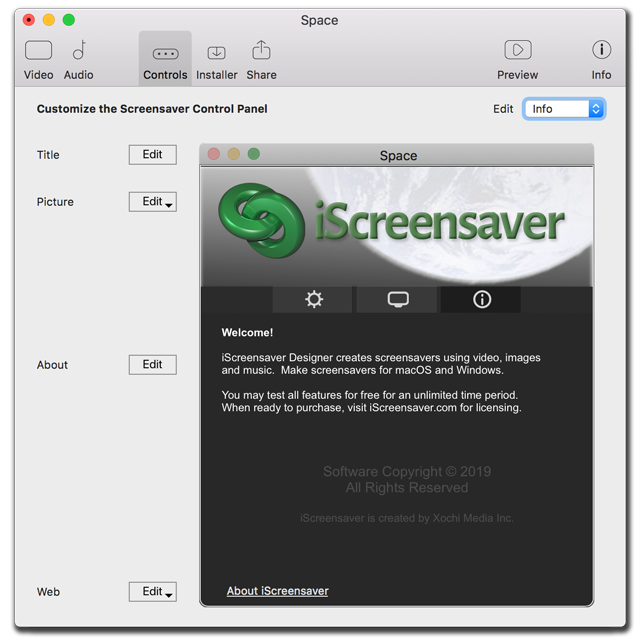Open the Video toolbar section
The width and height of the screenshot is (641, 643).
coord(39,60)
